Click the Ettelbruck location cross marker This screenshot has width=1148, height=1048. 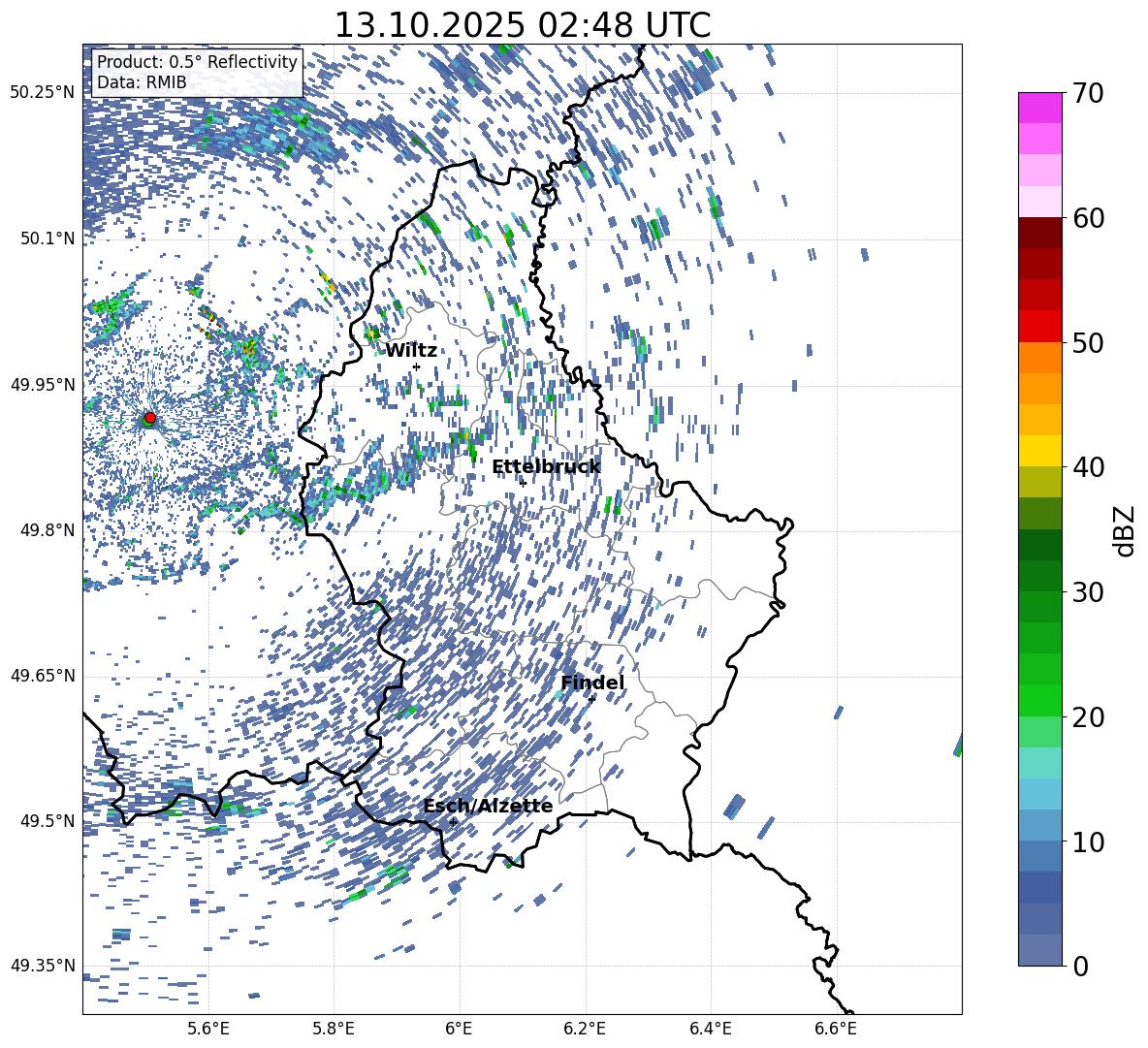point(523,483)
